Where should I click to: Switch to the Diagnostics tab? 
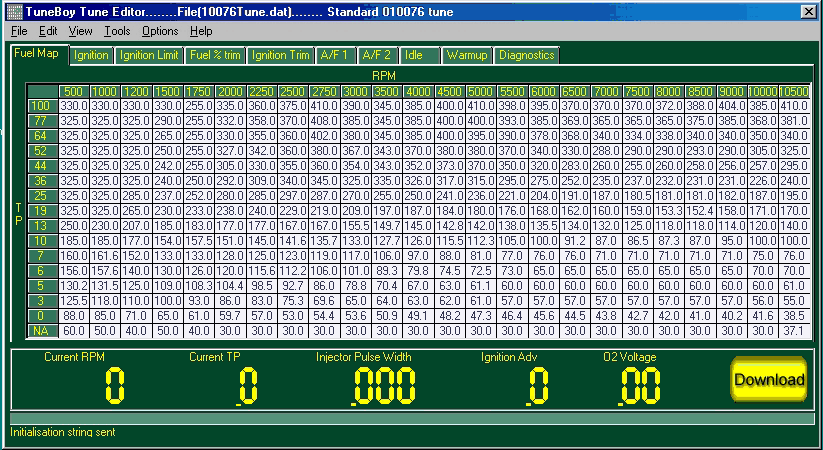pos(526,55)
